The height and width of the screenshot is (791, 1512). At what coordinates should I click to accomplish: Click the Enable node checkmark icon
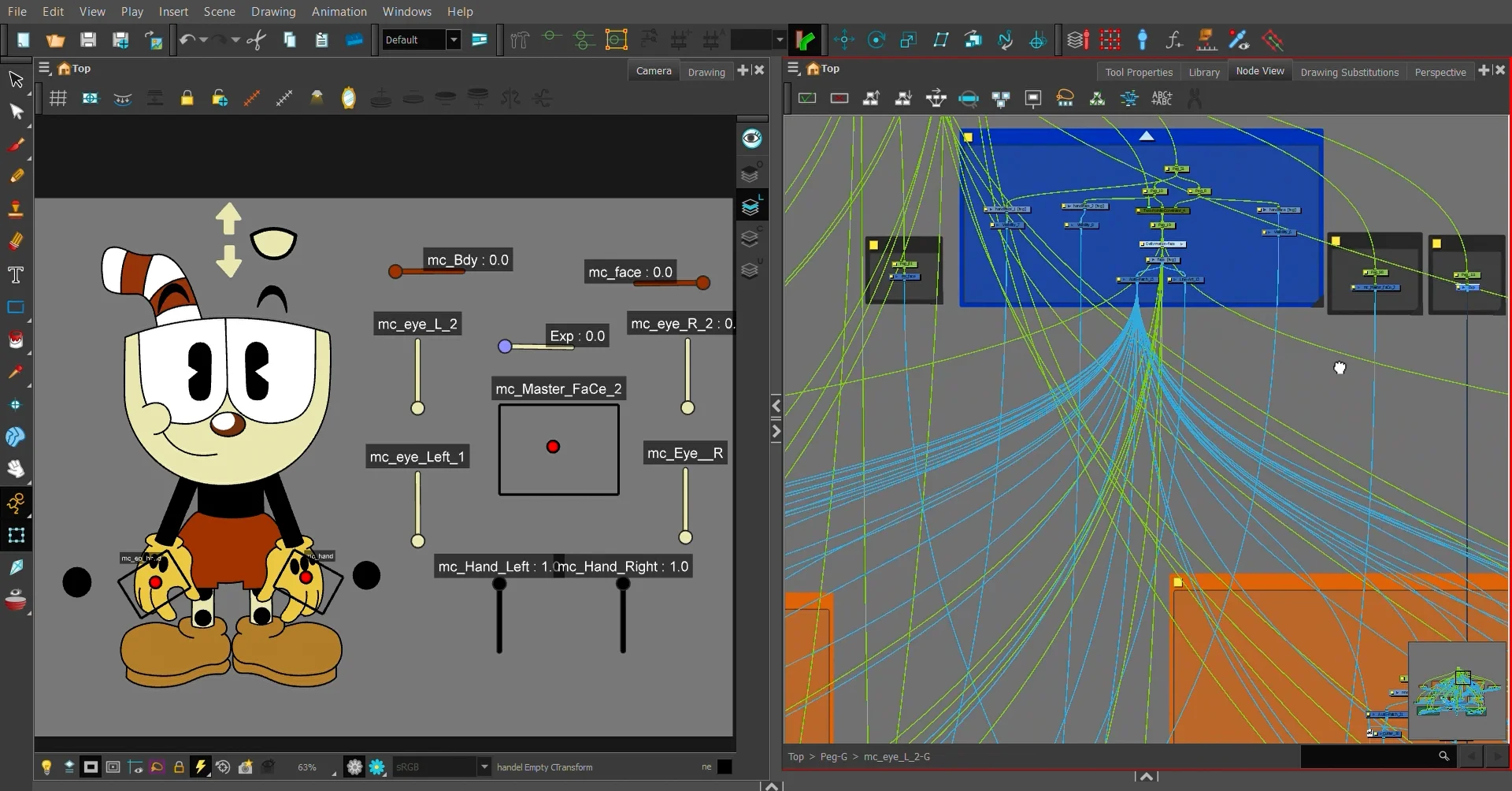[x=807, y=98]
